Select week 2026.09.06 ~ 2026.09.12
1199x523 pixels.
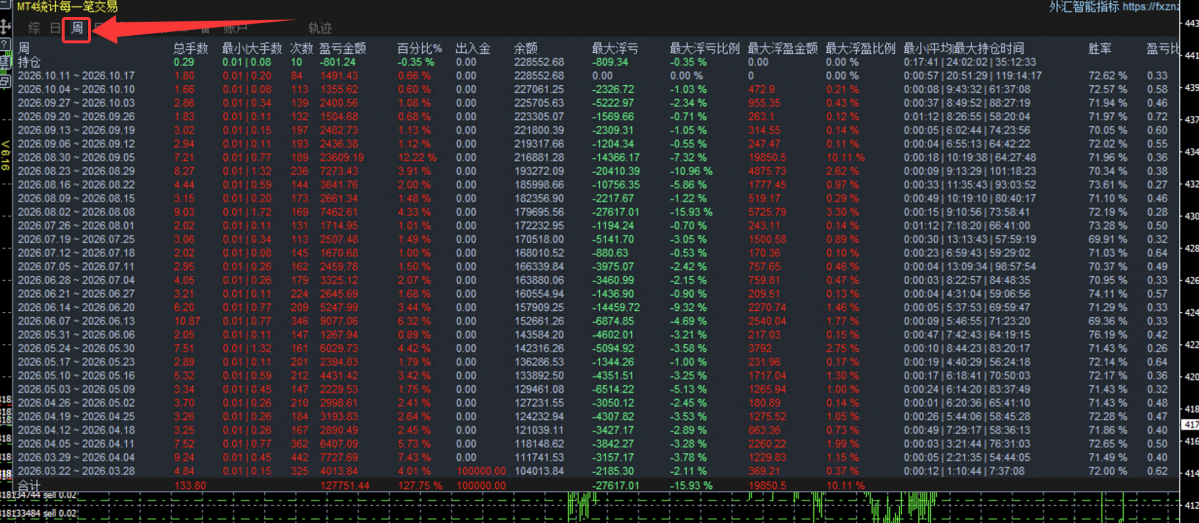(x=76, y=143)
